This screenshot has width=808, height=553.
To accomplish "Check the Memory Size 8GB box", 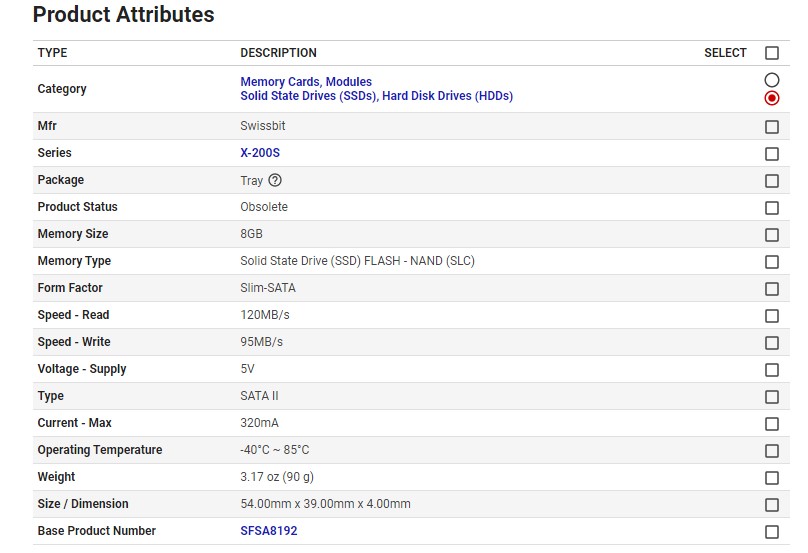I will [x=771, y=235].
